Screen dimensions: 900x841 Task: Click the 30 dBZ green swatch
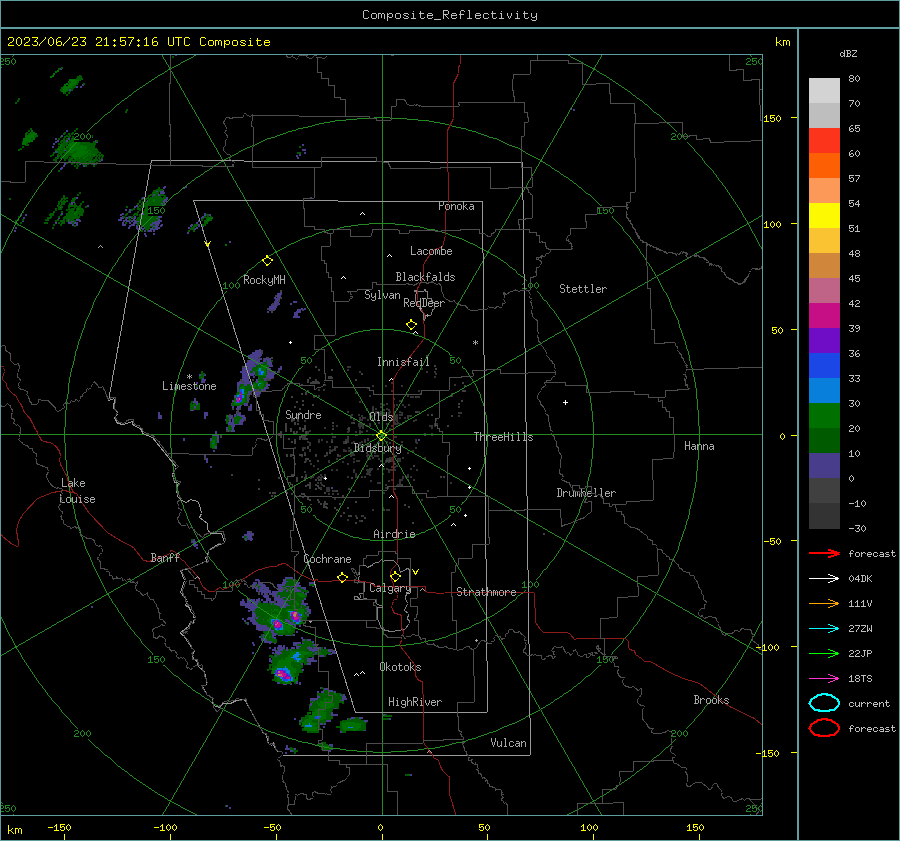coord(824,415)
